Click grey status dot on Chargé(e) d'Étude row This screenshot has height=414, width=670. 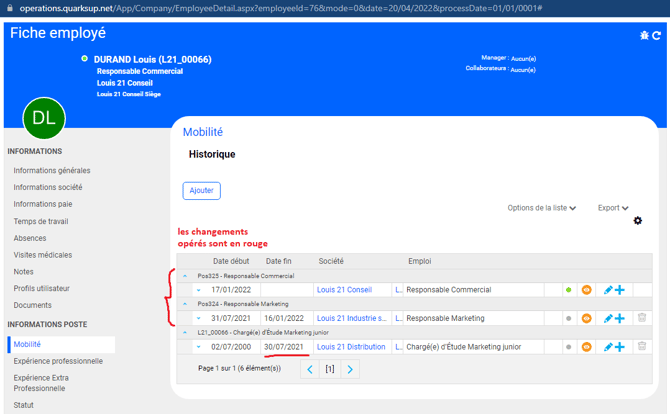click(568, 347)
